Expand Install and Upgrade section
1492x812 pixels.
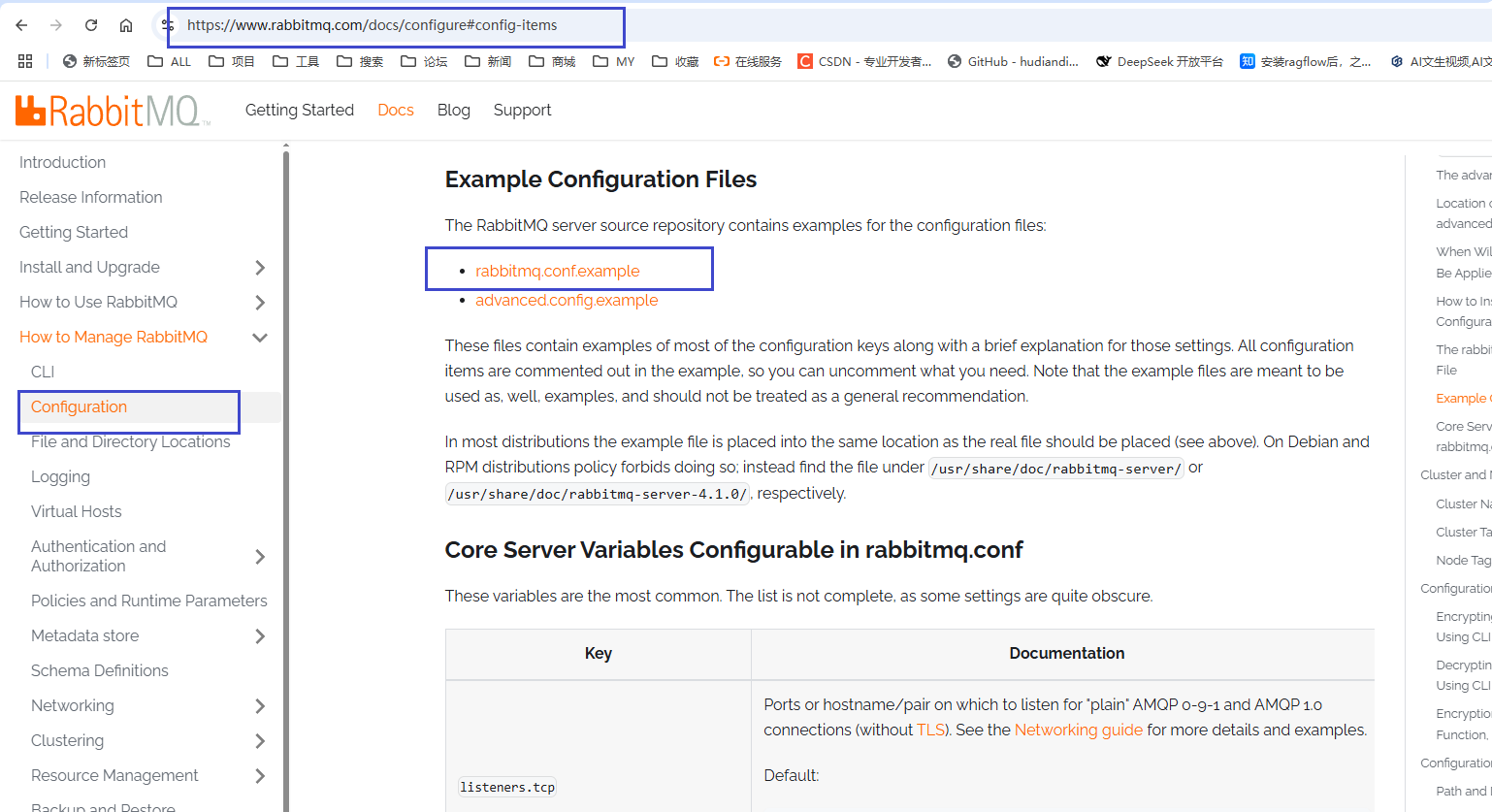pyautogui.click(x=260, y=267)
